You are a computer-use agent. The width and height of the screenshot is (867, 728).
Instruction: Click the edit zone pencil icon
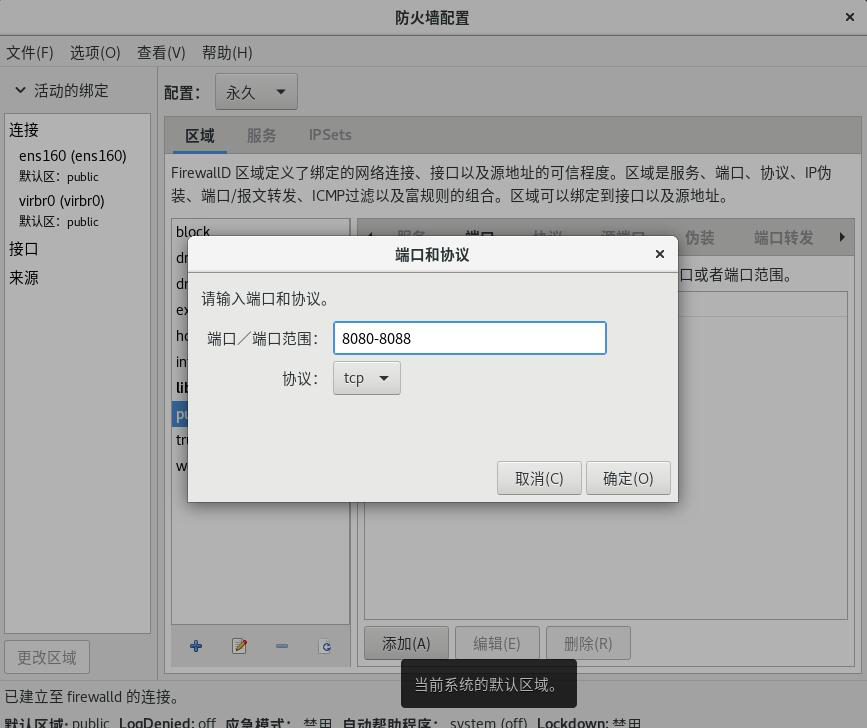[239, 646]
